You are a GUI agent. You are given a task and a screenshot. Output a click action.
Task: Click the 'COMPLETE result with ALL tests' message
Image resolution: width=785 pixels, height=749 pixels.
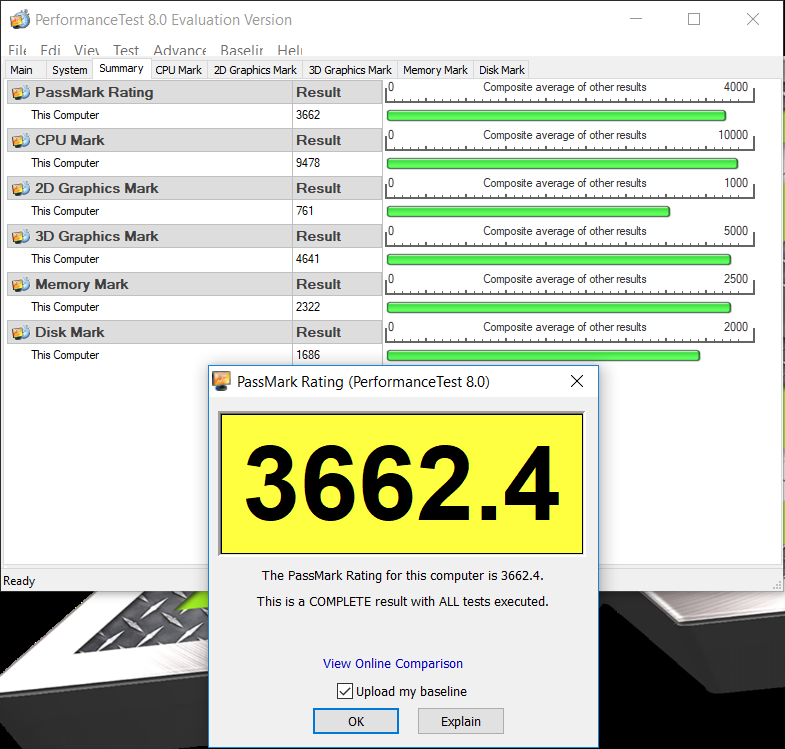(403, 602)
